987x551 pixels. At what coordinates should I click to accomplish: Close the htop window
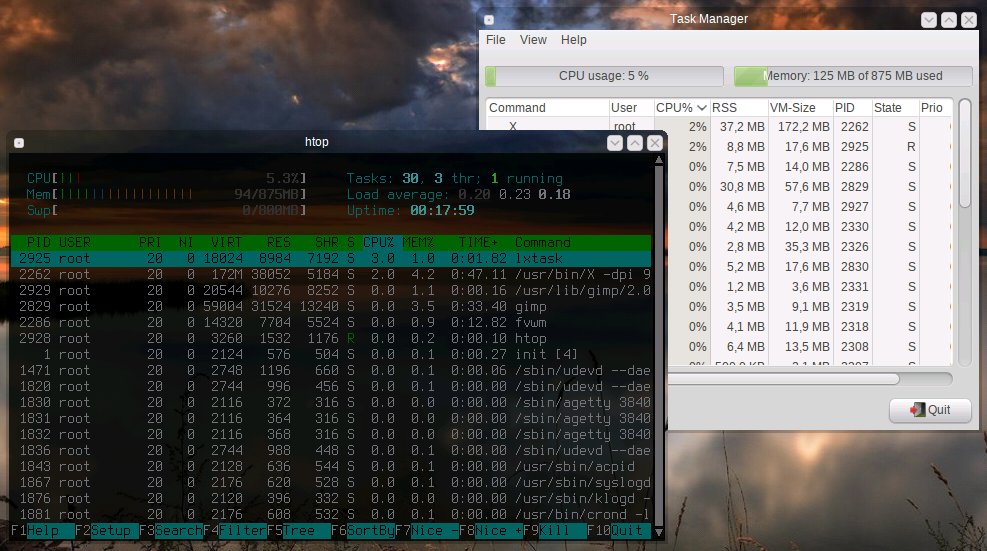pos(655,143)
